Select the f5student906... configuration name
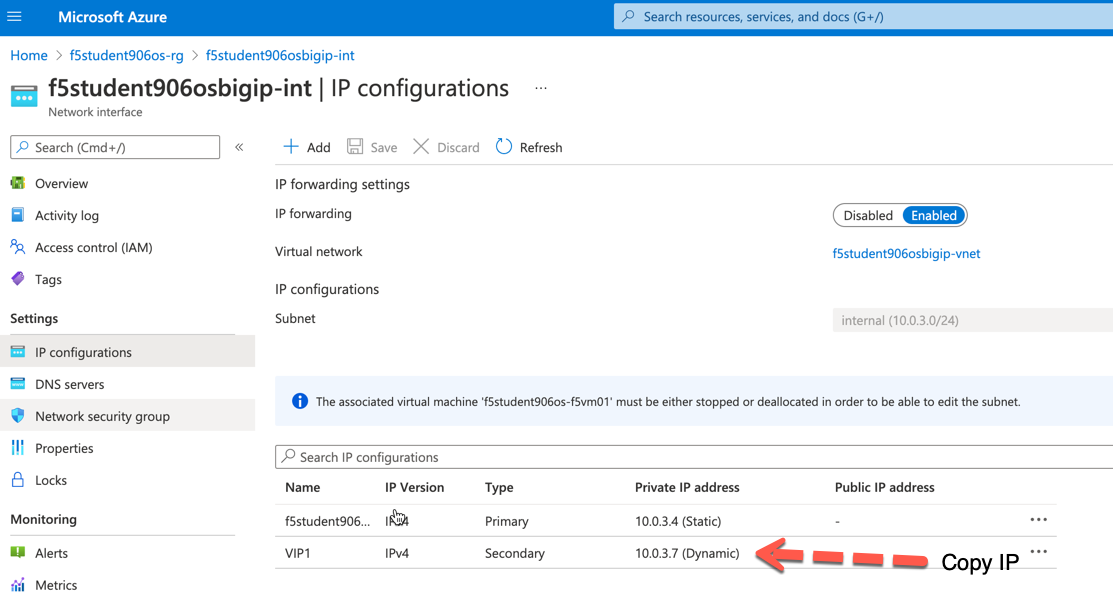Screen dimensions: 1113x603 tap(327, 521)
